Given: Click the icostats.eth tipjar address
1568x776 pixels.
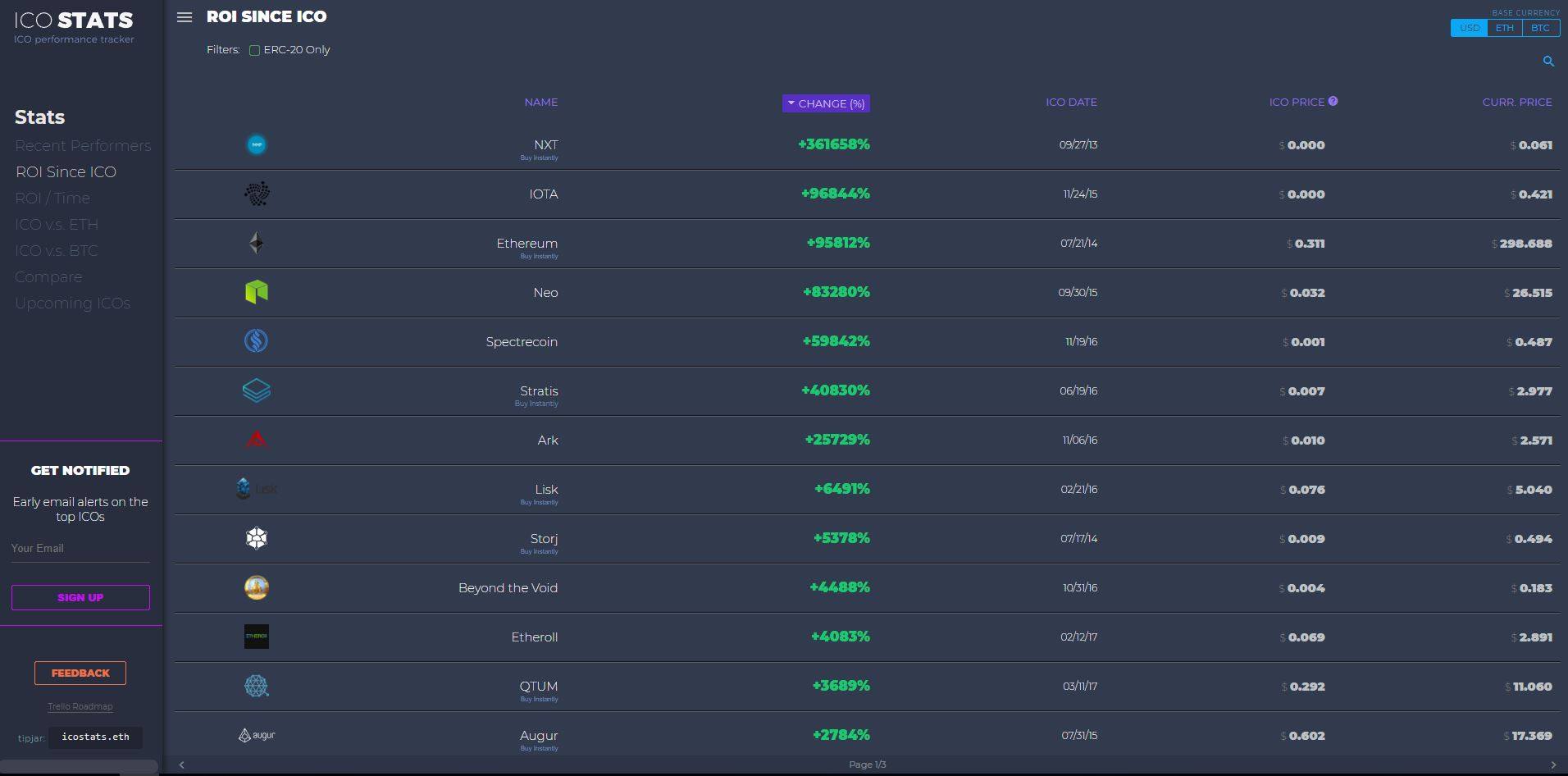Looking at the screenshot, I should (x=95, y=737).
